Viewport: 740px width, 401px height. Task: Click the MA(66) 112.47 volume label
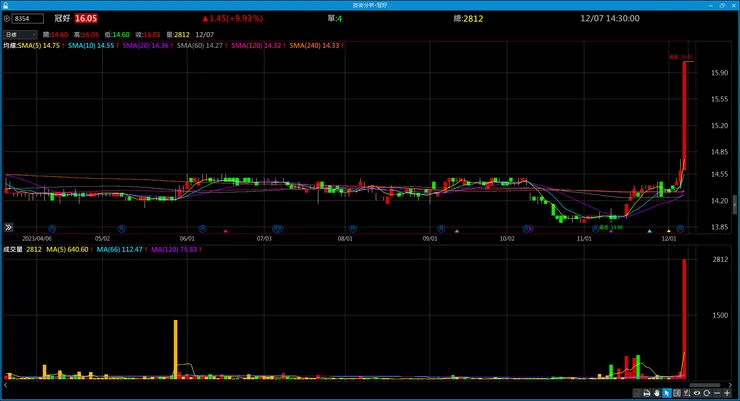pos(119,250)
